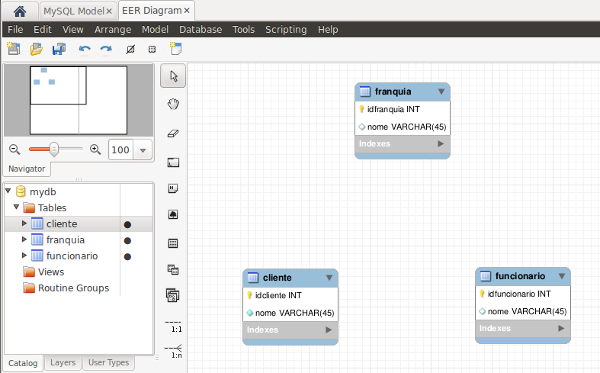Image resolution: width=600 pixels, height=373 pixels.
Task: Click the 'nome VARCHAR(45)' column in franquia
Action: 403,127
